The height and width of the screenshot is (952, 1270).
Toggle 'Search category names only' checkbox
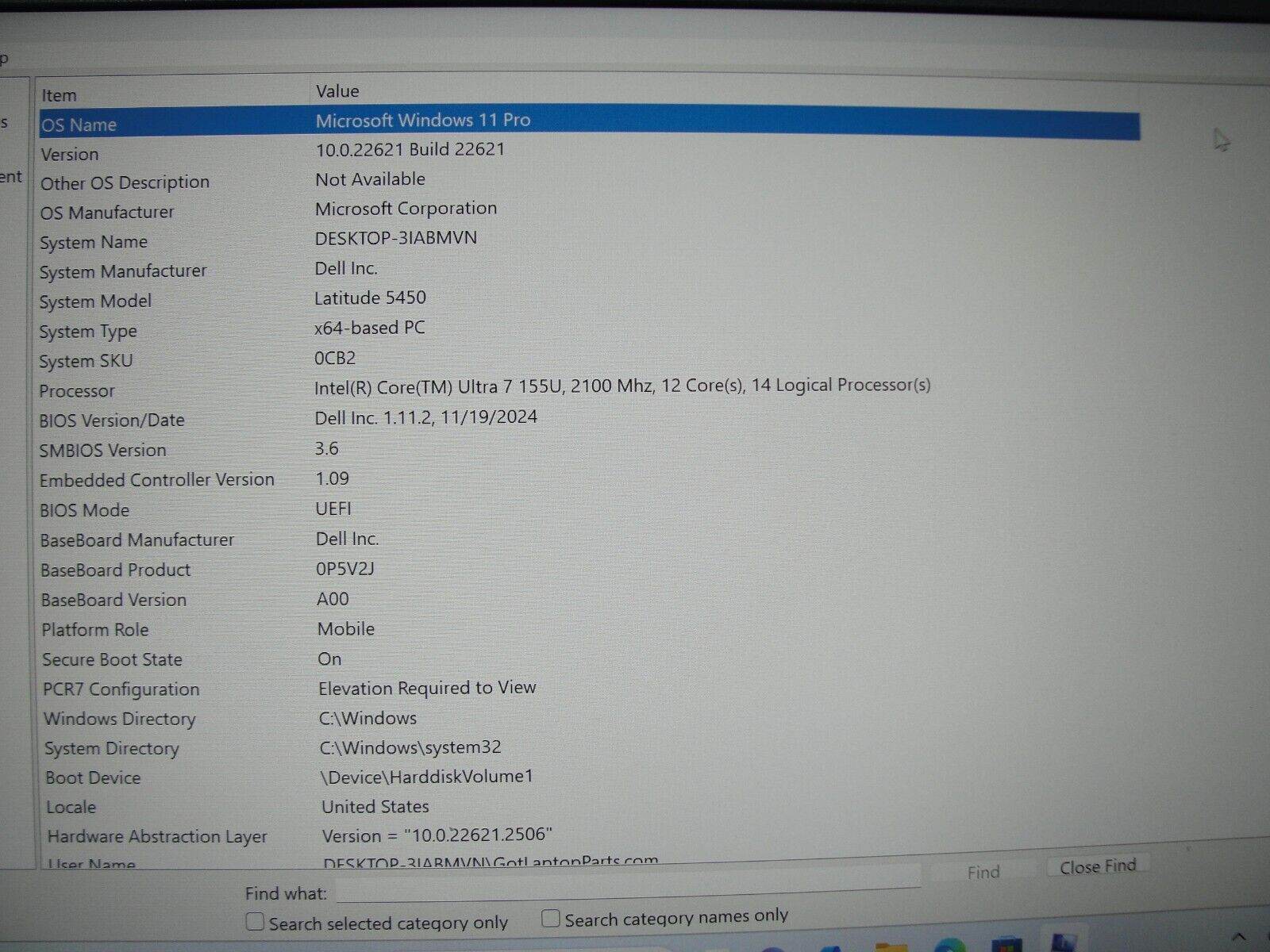(x=550, y=919)
